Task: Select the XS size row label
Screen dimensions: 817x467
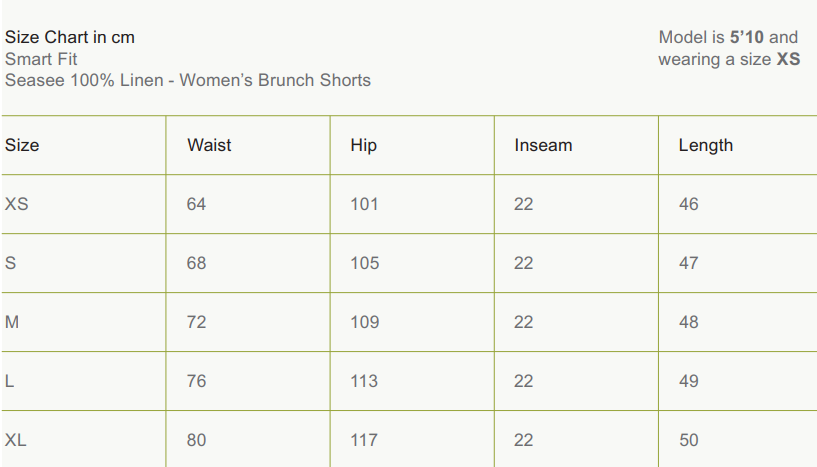Action: pyautogui.click(x=17, y=204)
